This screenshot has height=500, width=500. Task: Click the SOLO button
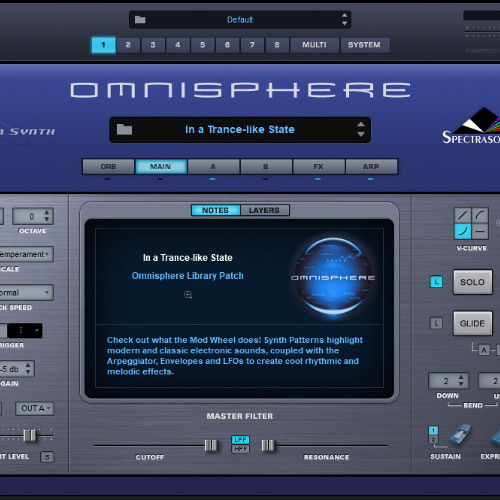pyautogui.click(x=472, y=282)
